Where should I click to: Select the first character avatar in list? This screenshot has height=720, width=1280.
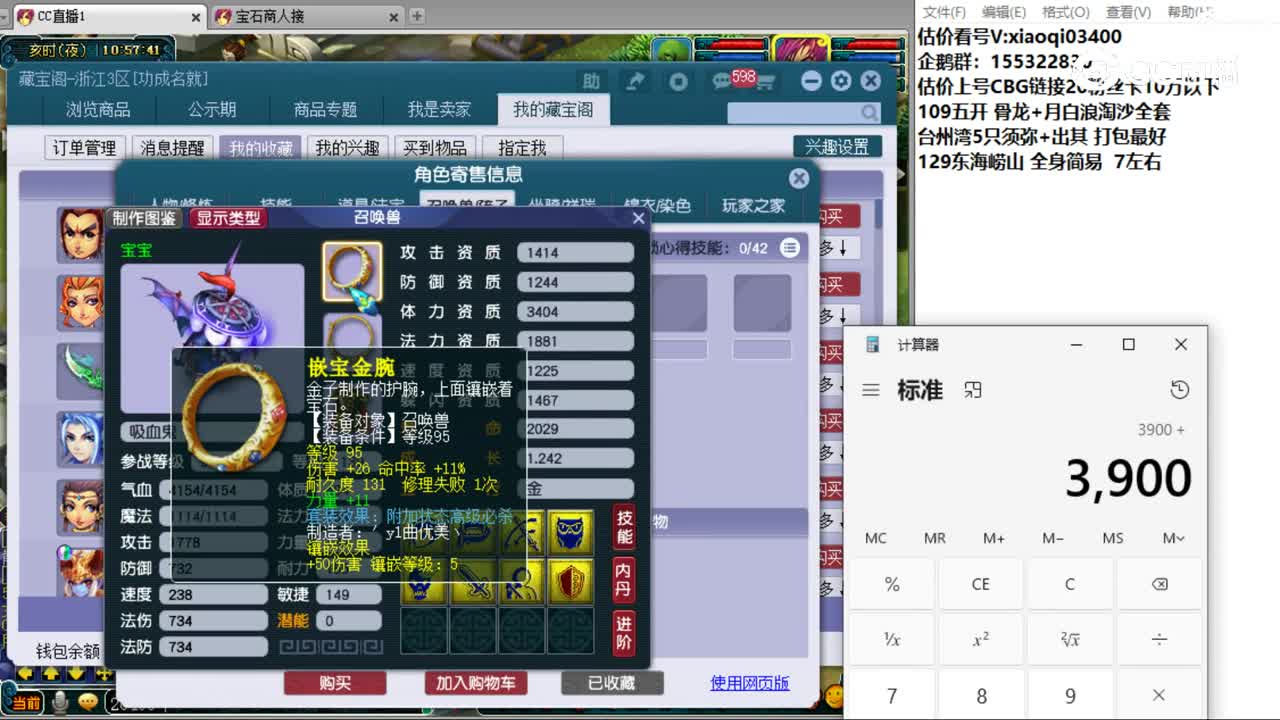80,235
